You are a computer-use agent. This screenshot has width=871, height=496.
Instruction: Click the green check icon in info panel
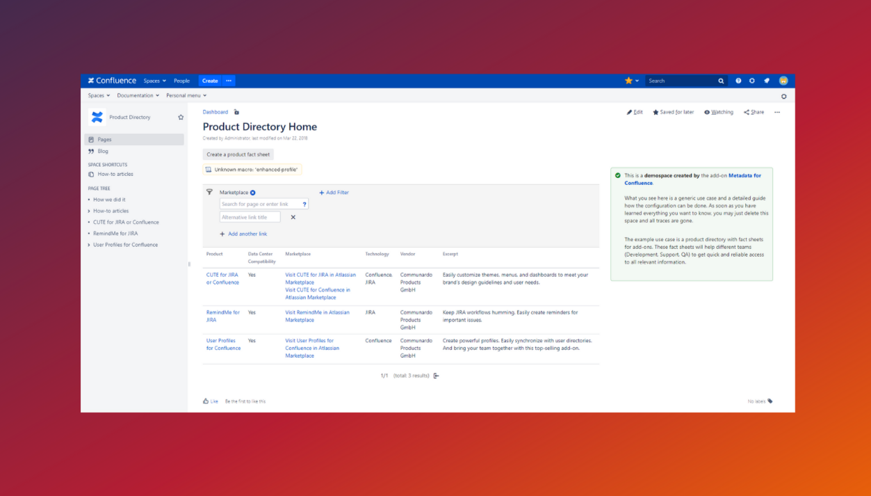pyautogui.click(x=618, y=176)
